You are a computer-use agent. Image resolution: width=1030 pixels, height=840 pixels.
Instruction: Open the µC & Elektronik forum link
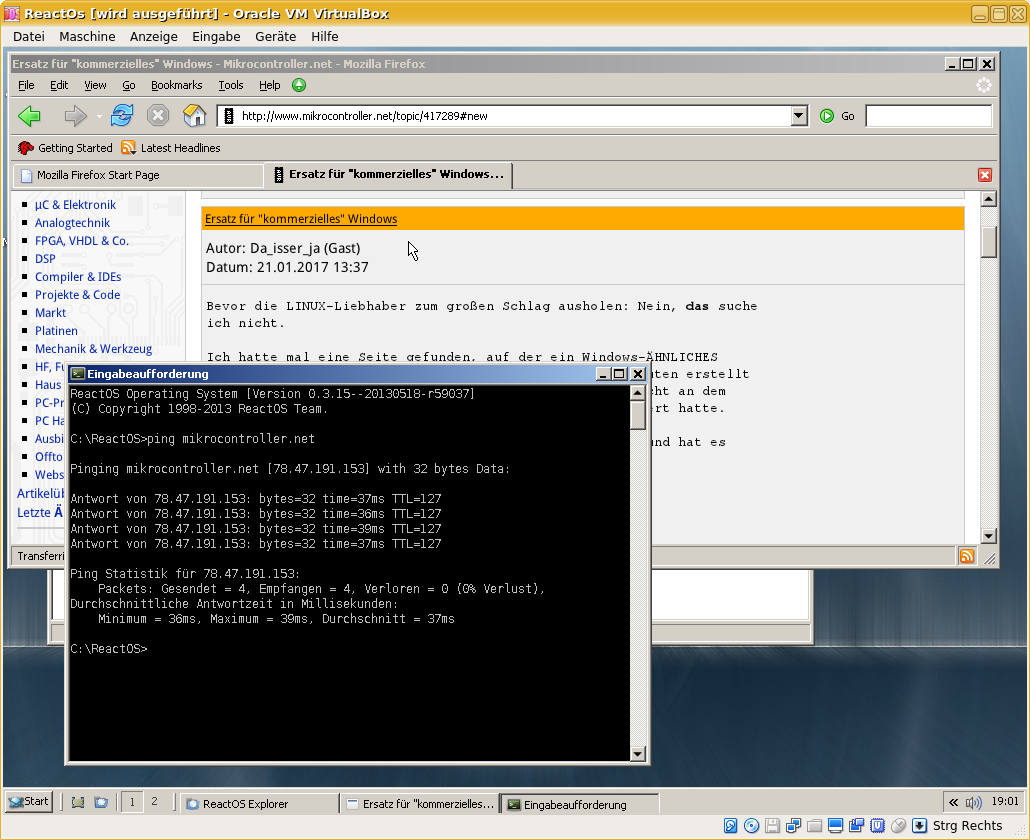[75, 205]
